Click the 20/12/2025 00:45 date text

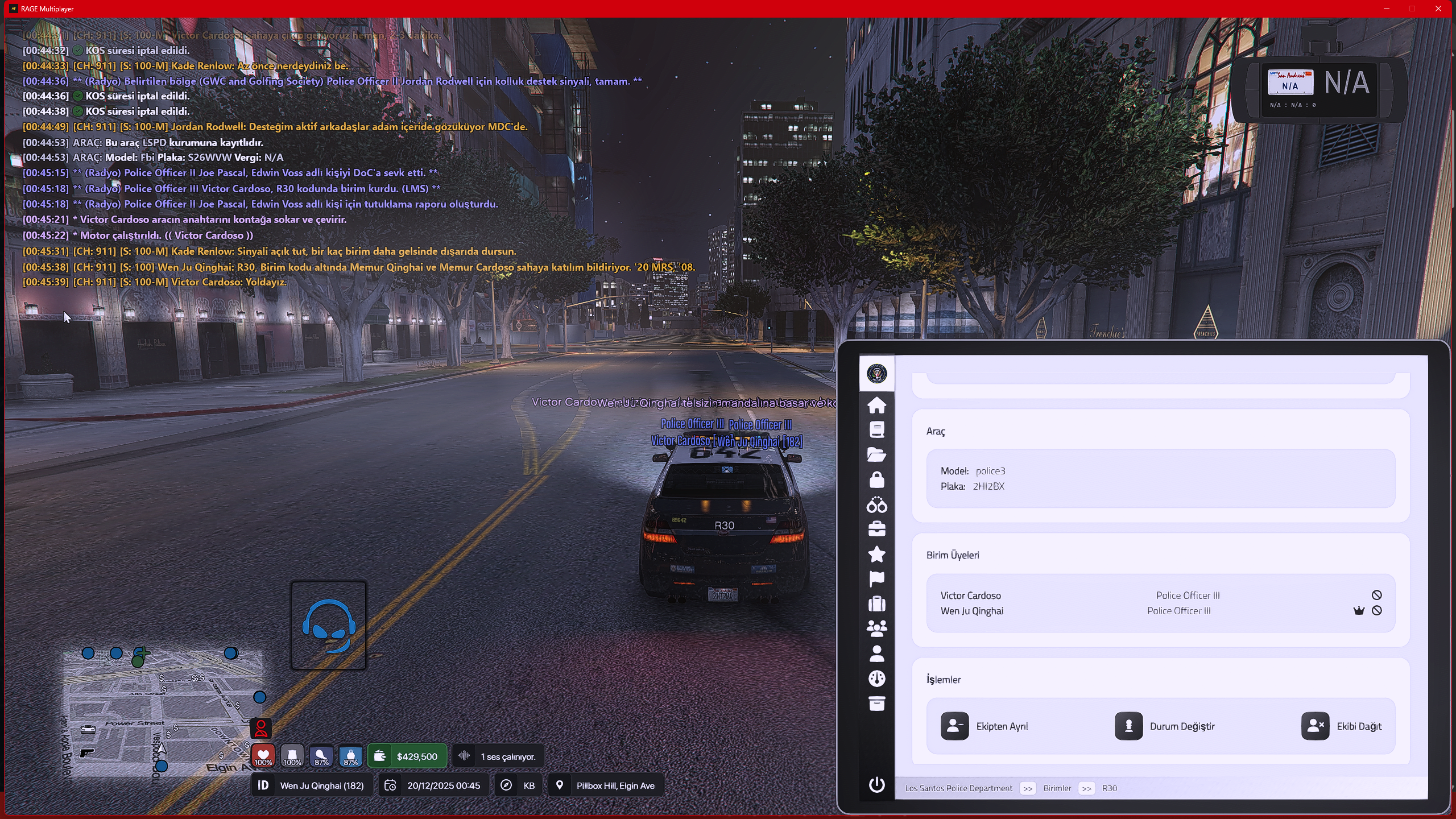444,785
